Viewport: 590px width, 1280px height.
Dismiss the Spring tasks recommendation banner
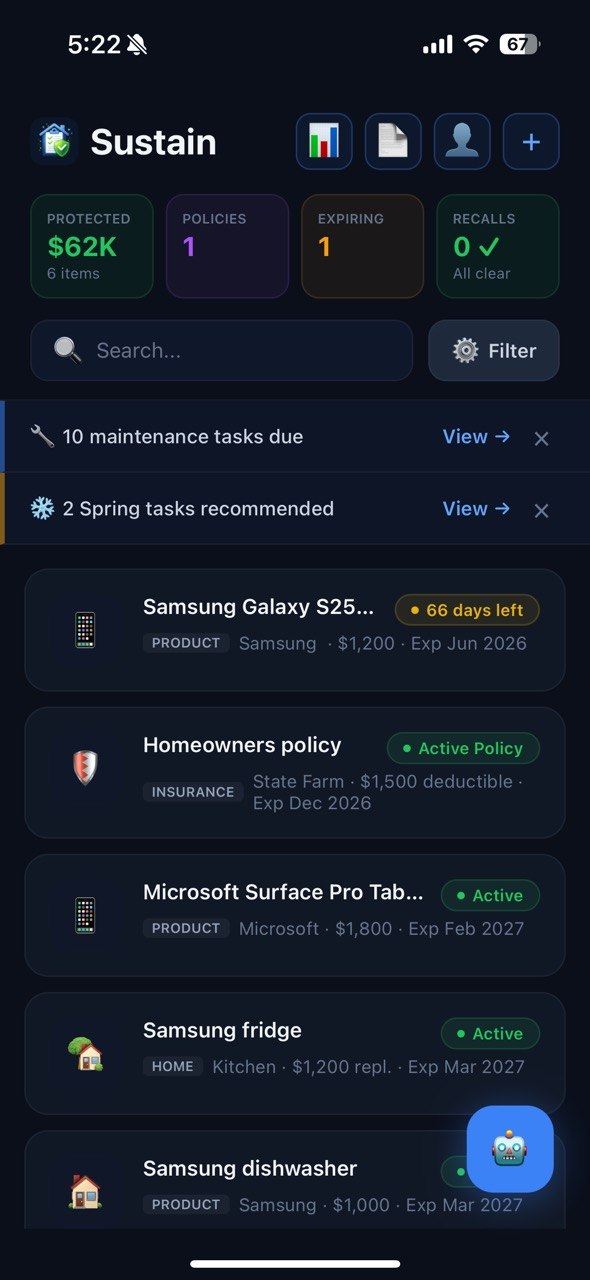click(541, 510)
